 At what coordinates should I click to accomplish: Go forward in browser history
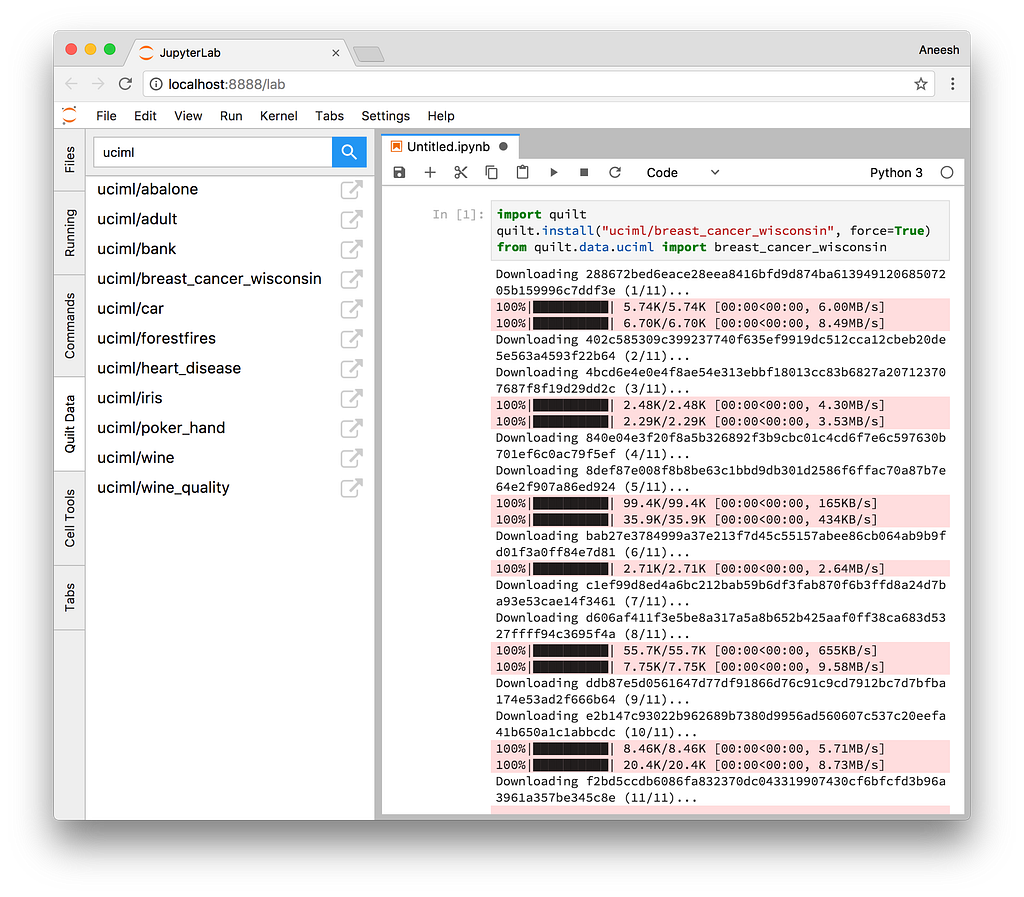[98, 84]
